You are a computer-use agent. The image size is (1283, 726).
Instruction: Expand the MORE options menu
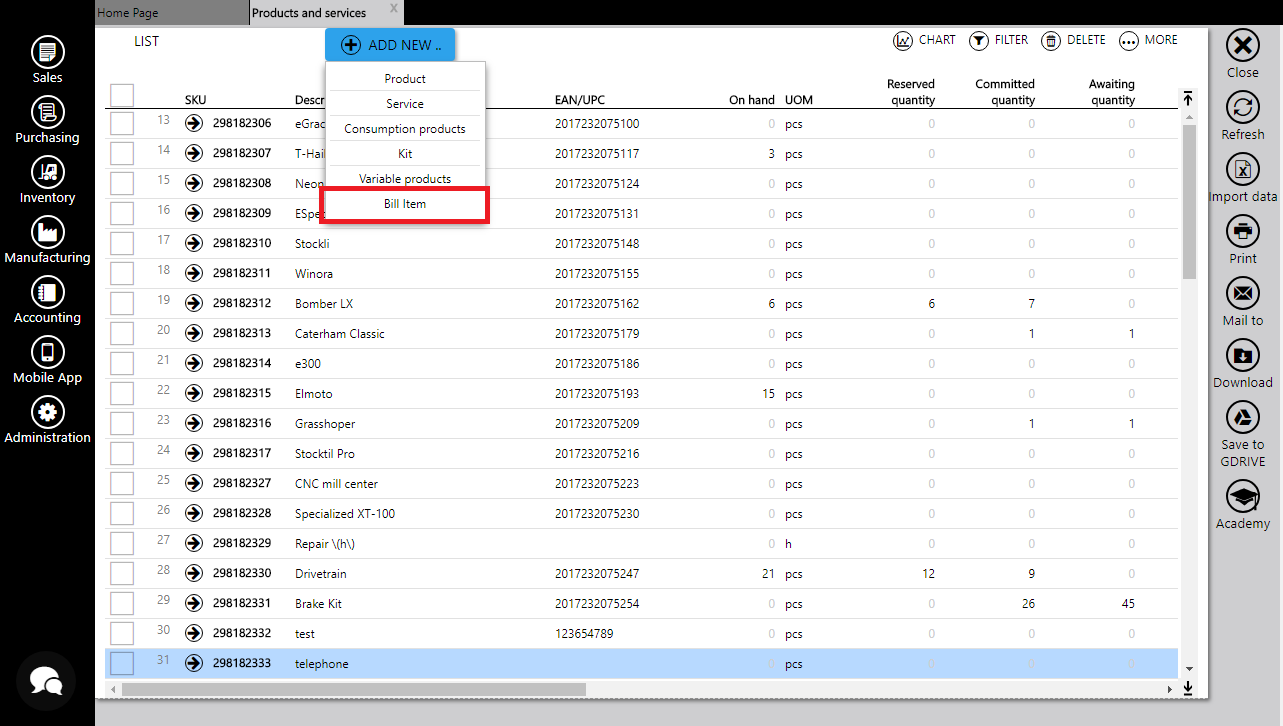pyautogui.click(x=1148, y=41)
